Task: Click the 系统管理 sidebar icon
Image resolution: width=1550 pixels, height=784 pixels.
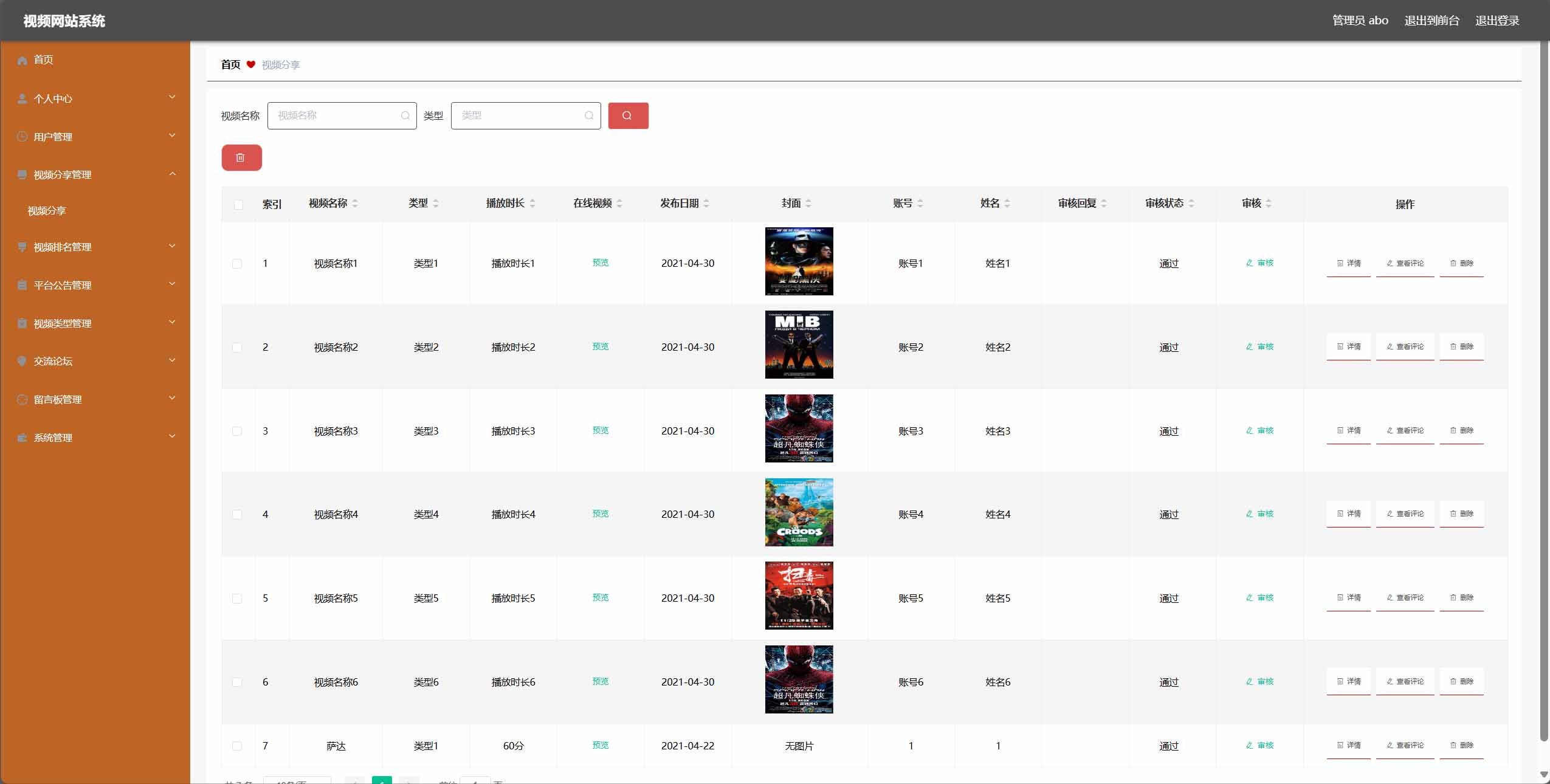Action: click(22, 438)
